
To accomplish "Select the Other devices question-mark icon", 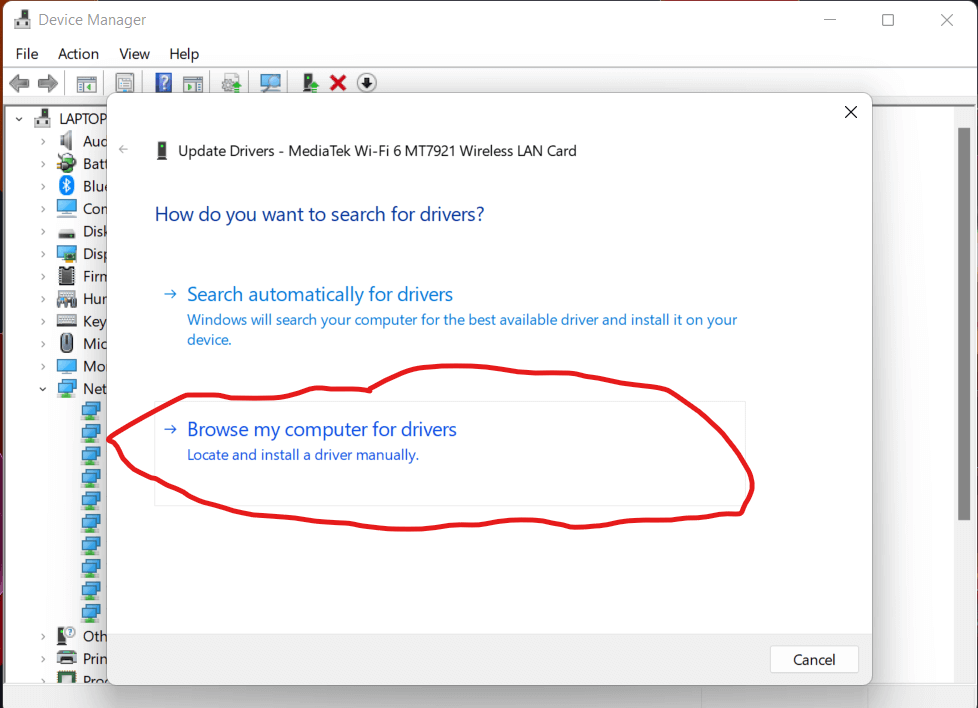I will click(67, 636).
